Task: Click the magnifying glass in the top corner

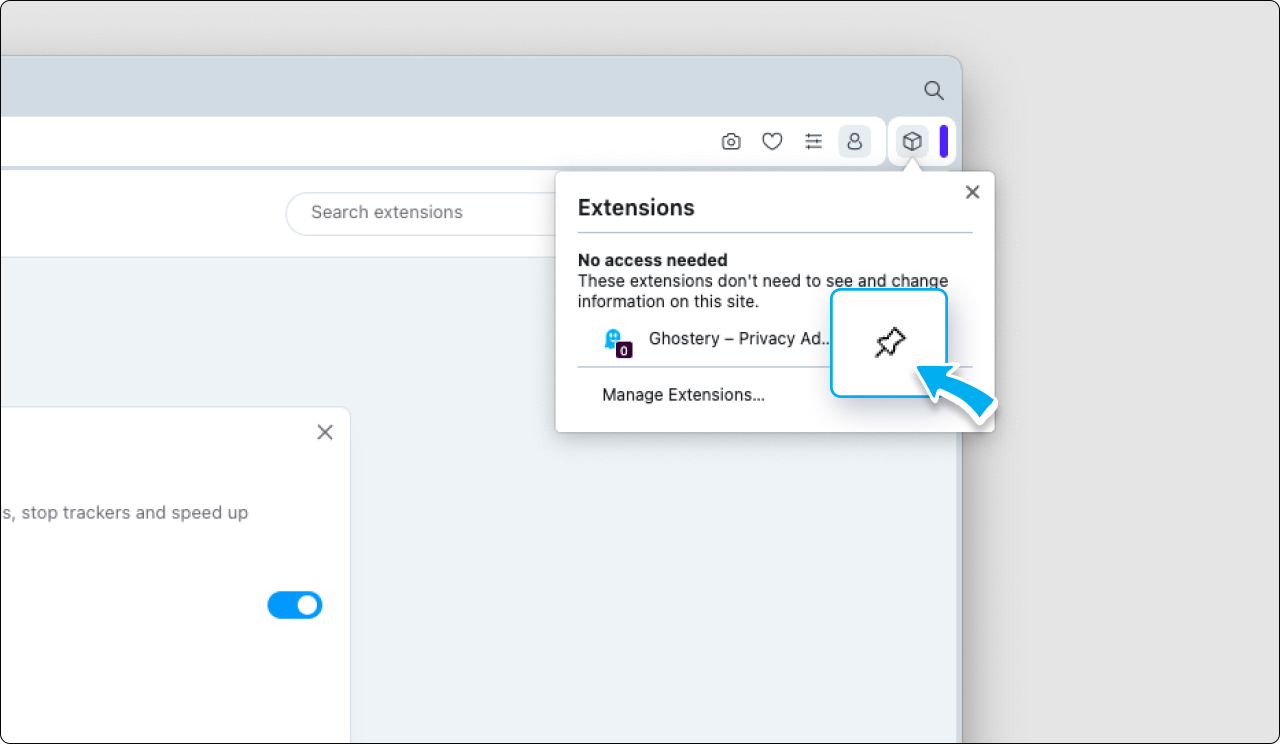Action: pos(933,90)
